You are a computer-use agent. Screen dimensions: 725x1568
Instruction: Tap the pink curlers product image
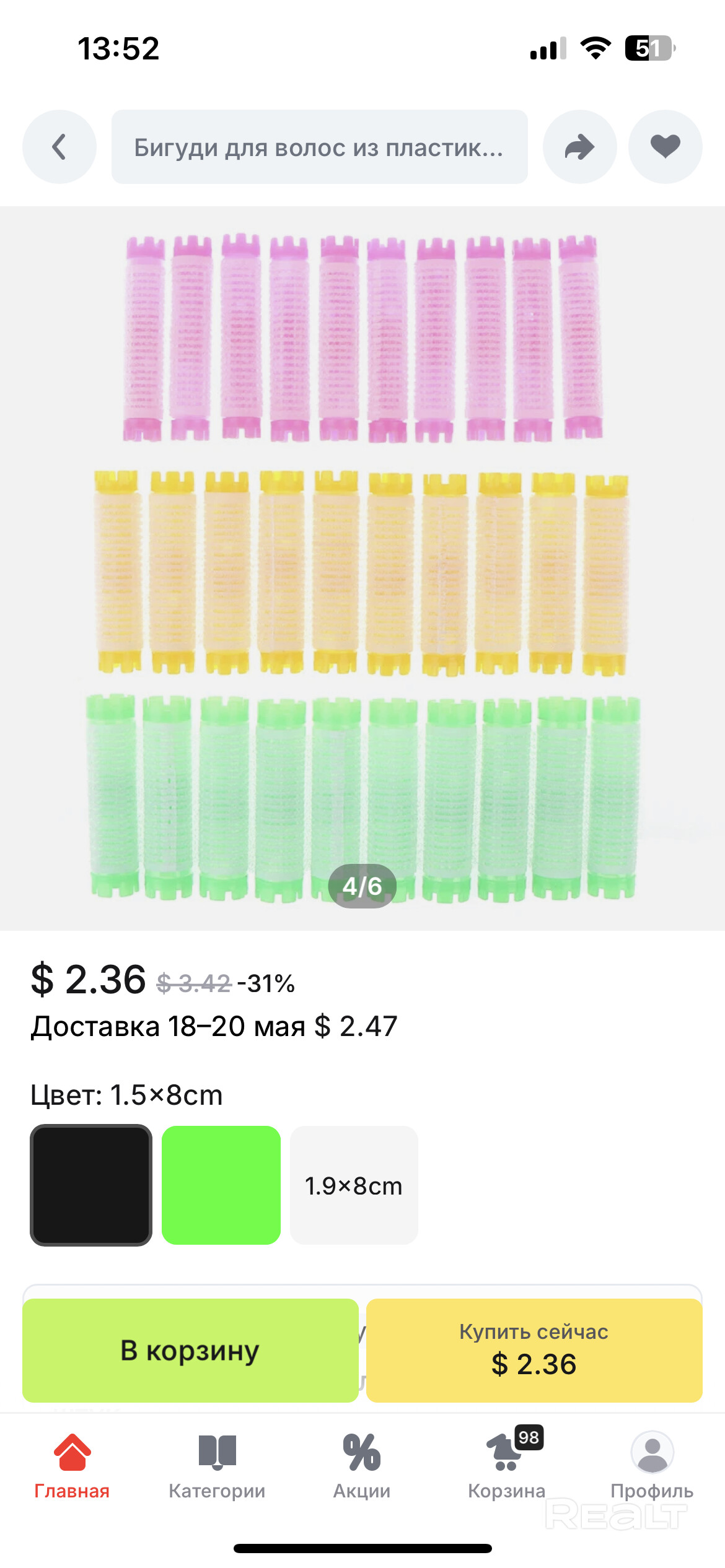(x=362, y=338)
